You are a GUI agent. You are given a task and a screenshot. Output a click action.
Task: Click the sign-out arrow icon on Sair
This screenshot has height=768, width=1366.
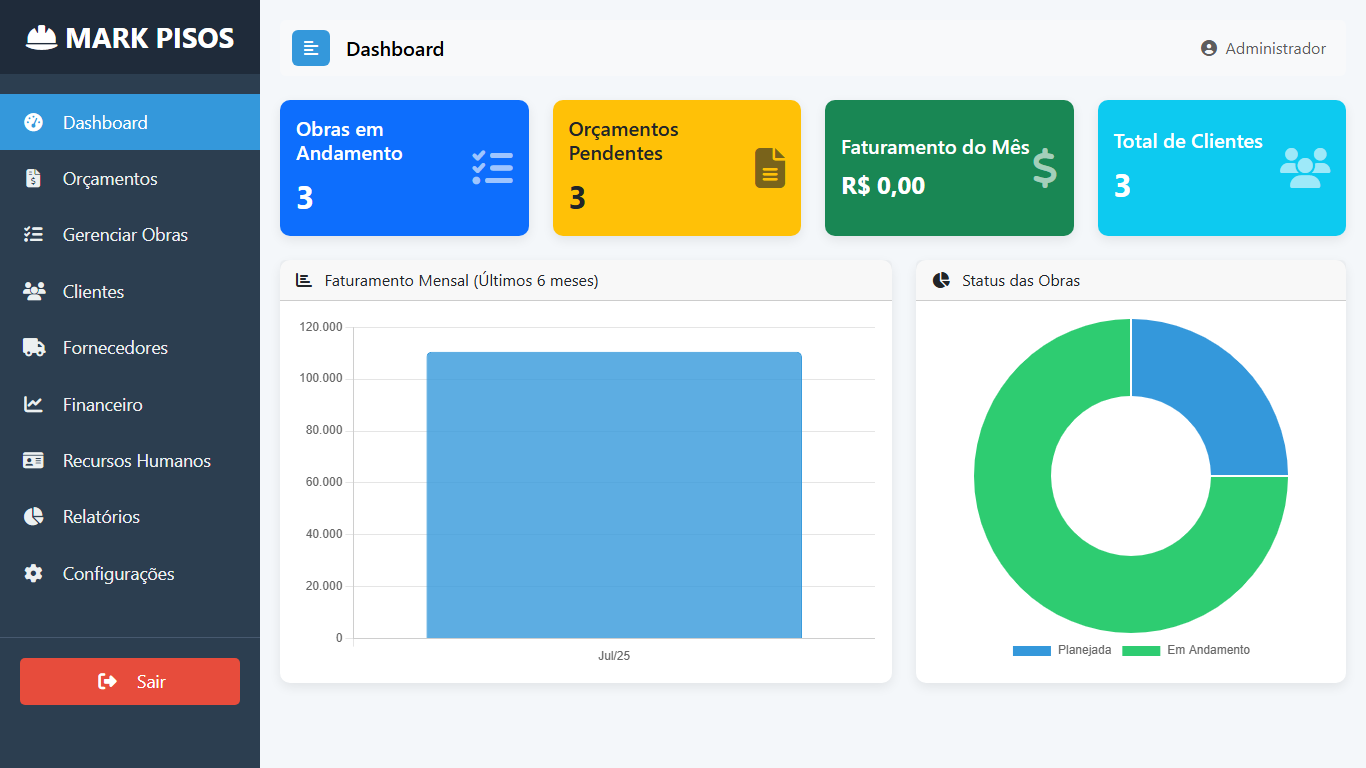tap(107, 681)
